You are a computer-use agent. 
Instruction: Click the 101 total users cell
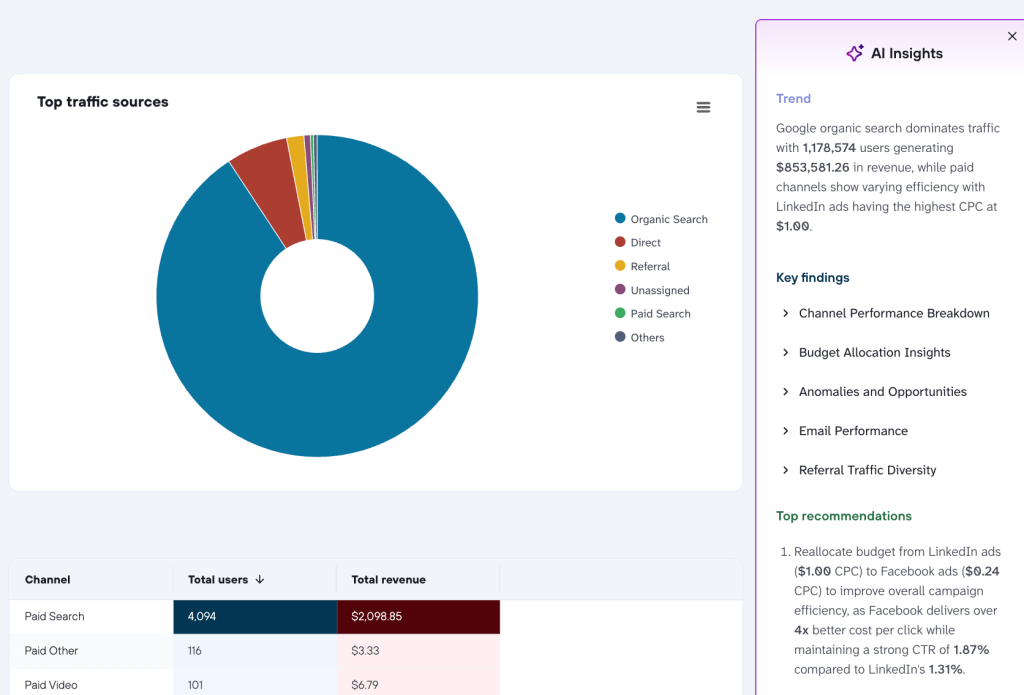pos(255,683)
